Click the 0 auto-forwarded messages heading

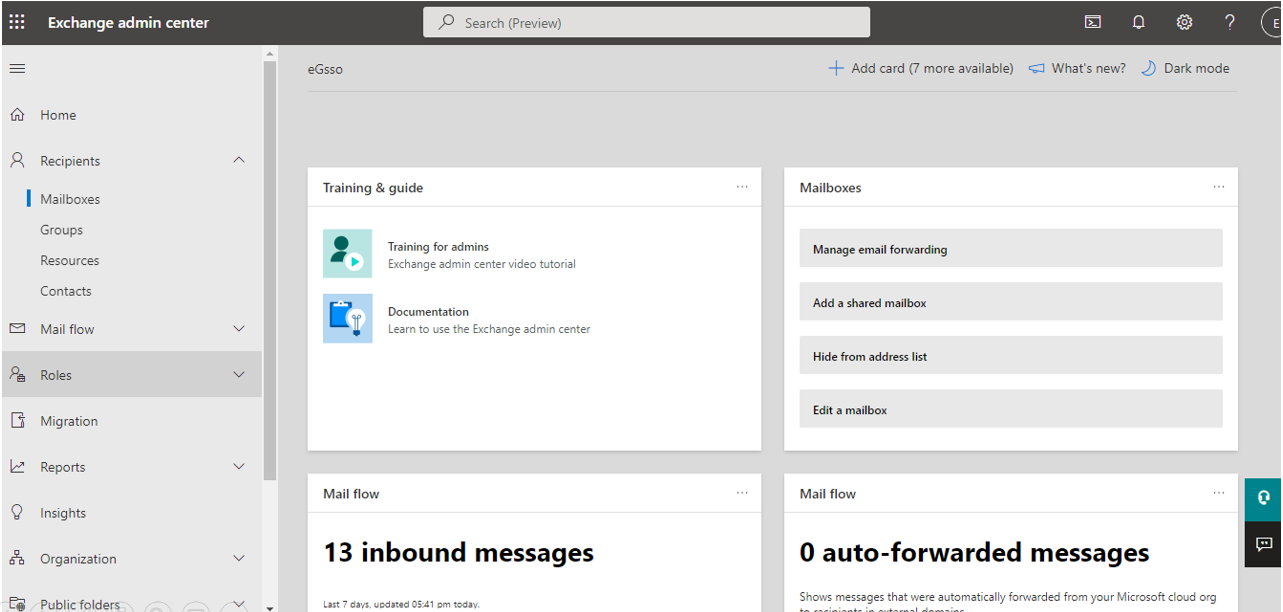[x=974, y=552]
